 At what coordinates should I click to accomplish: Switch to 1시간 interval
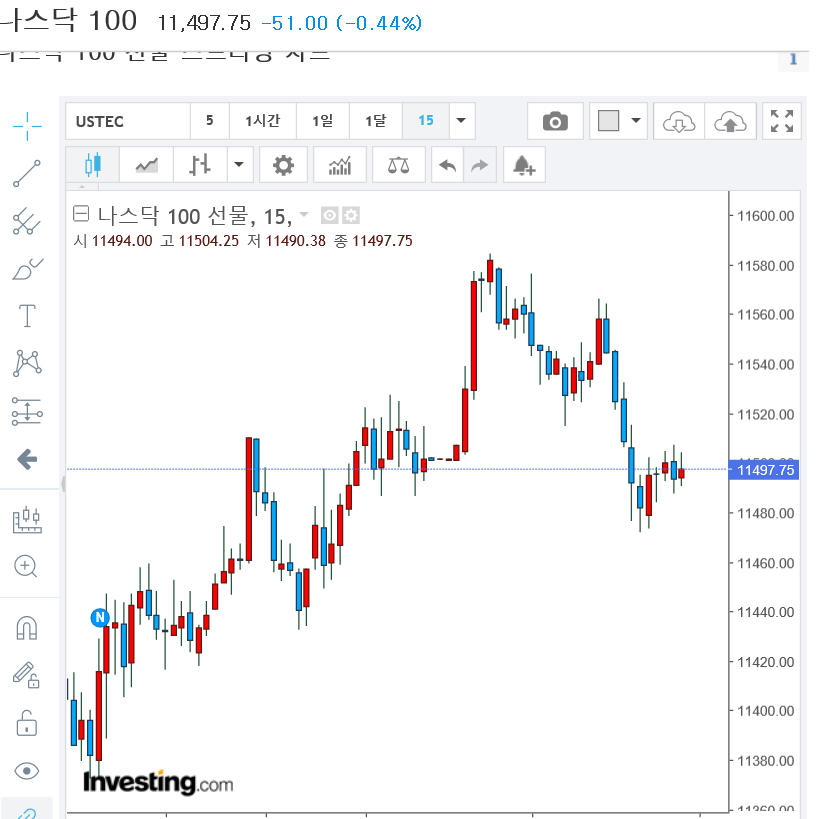[x=263, y=121]
